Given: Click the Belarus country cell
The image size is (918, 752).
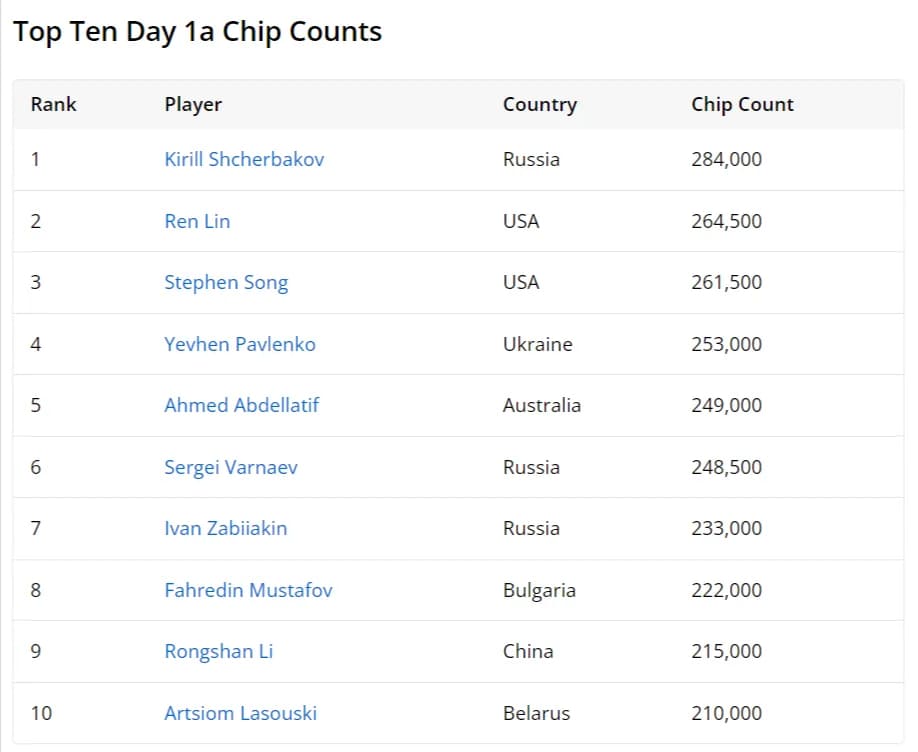Looking at the screenshot, I should (x=536, y=713).
